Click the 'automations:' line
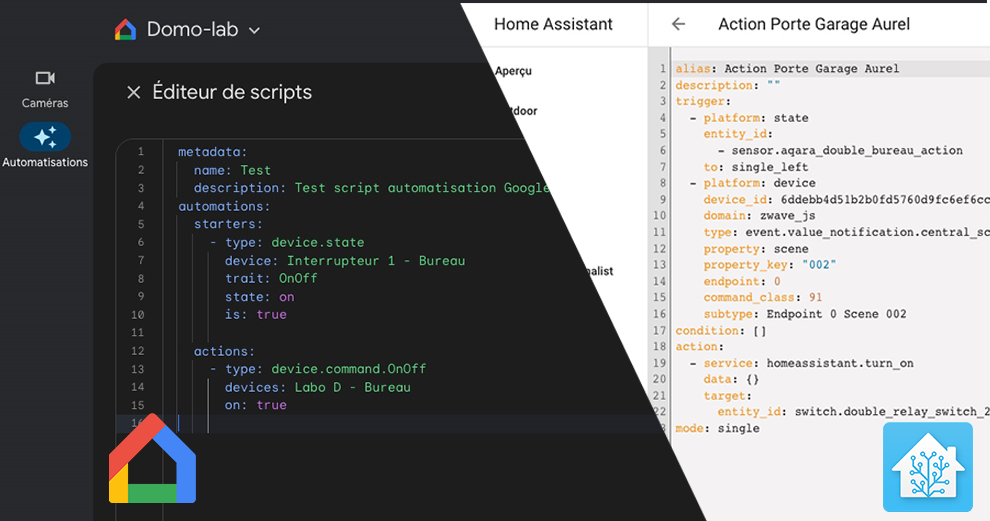Image resolution: width=990 pixels, height=521 pixels. point(224,206)
